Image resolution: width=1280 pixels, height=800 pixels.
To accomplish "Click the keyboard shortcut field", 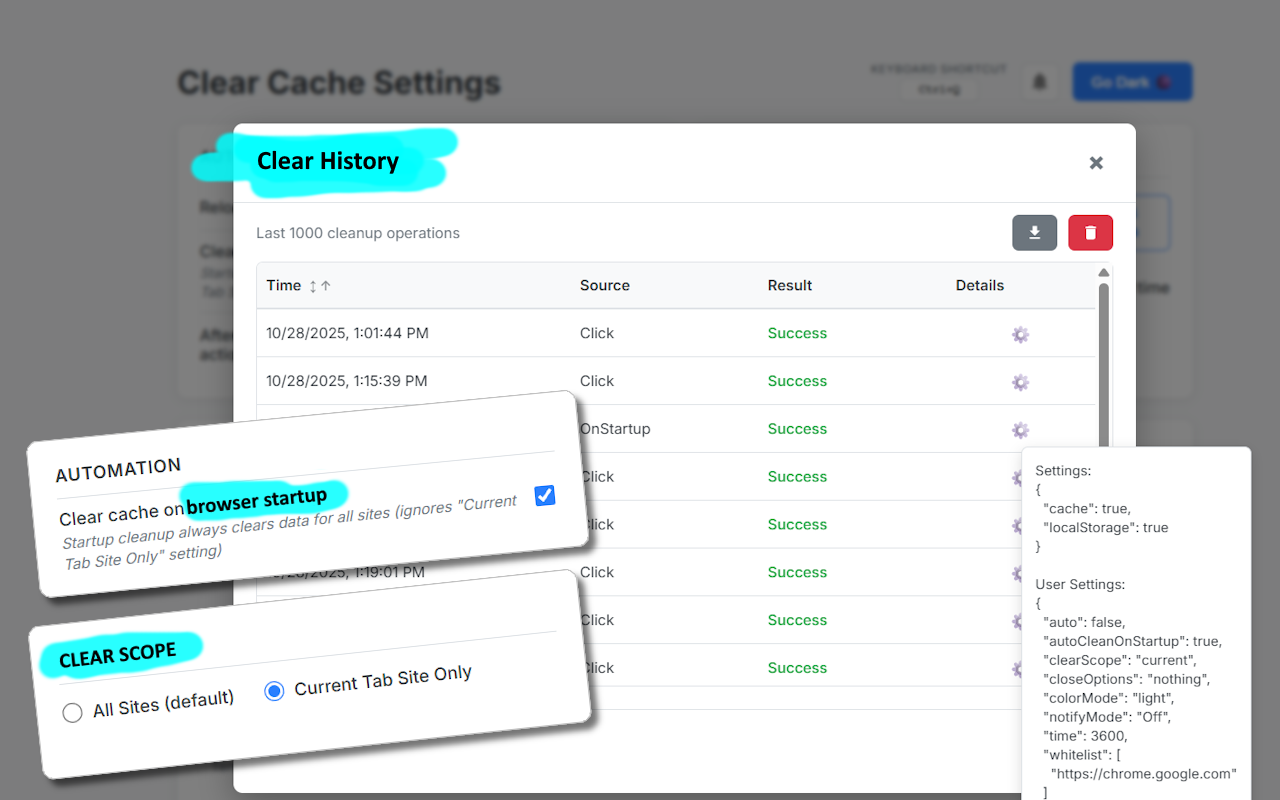I will [x=938, y=89].
